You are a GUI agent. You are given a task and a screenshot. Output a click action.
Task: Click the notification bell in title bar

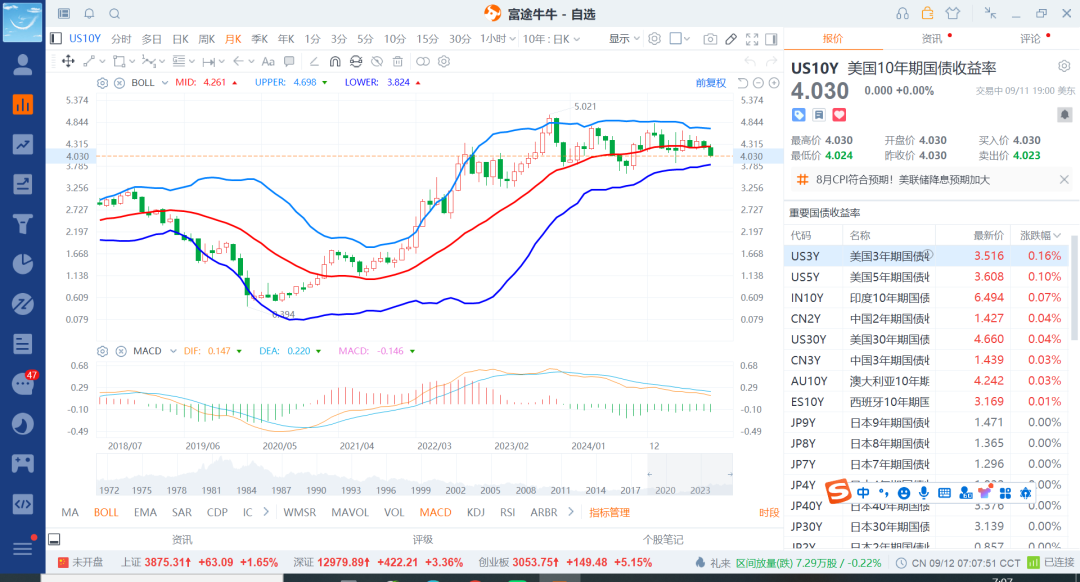pos(90,14)
